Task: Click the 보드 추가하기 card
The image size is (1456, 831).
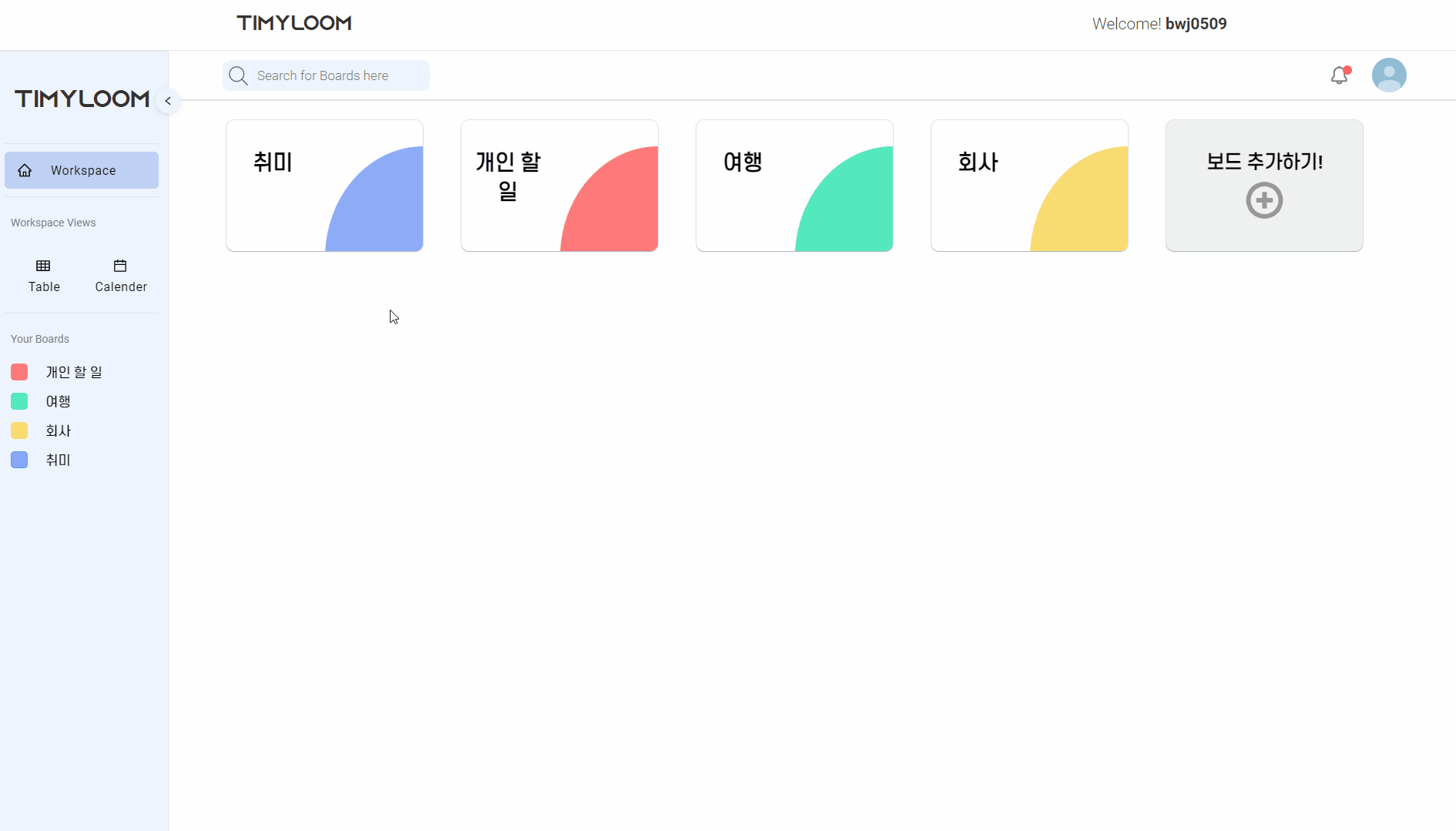Action: [1264, 185]
